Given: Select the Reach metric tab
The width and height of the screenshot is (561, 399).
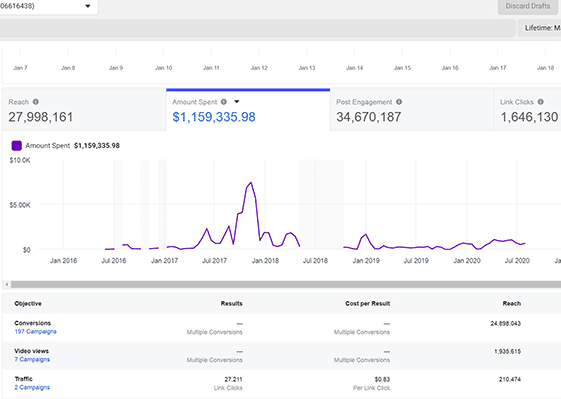Looking at the screenshot, I should coord(84,110).
